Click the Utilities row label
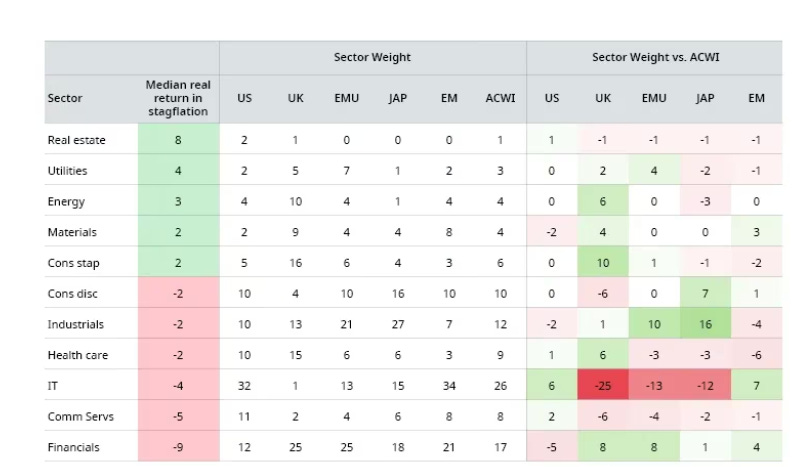 point(67,171)
